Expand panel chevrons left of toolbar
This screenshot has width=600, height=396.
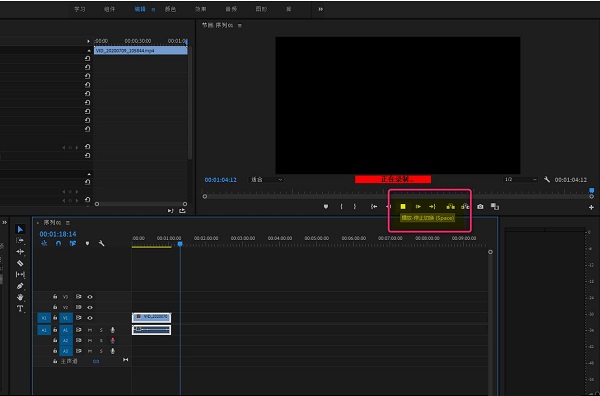pos(4,222)
